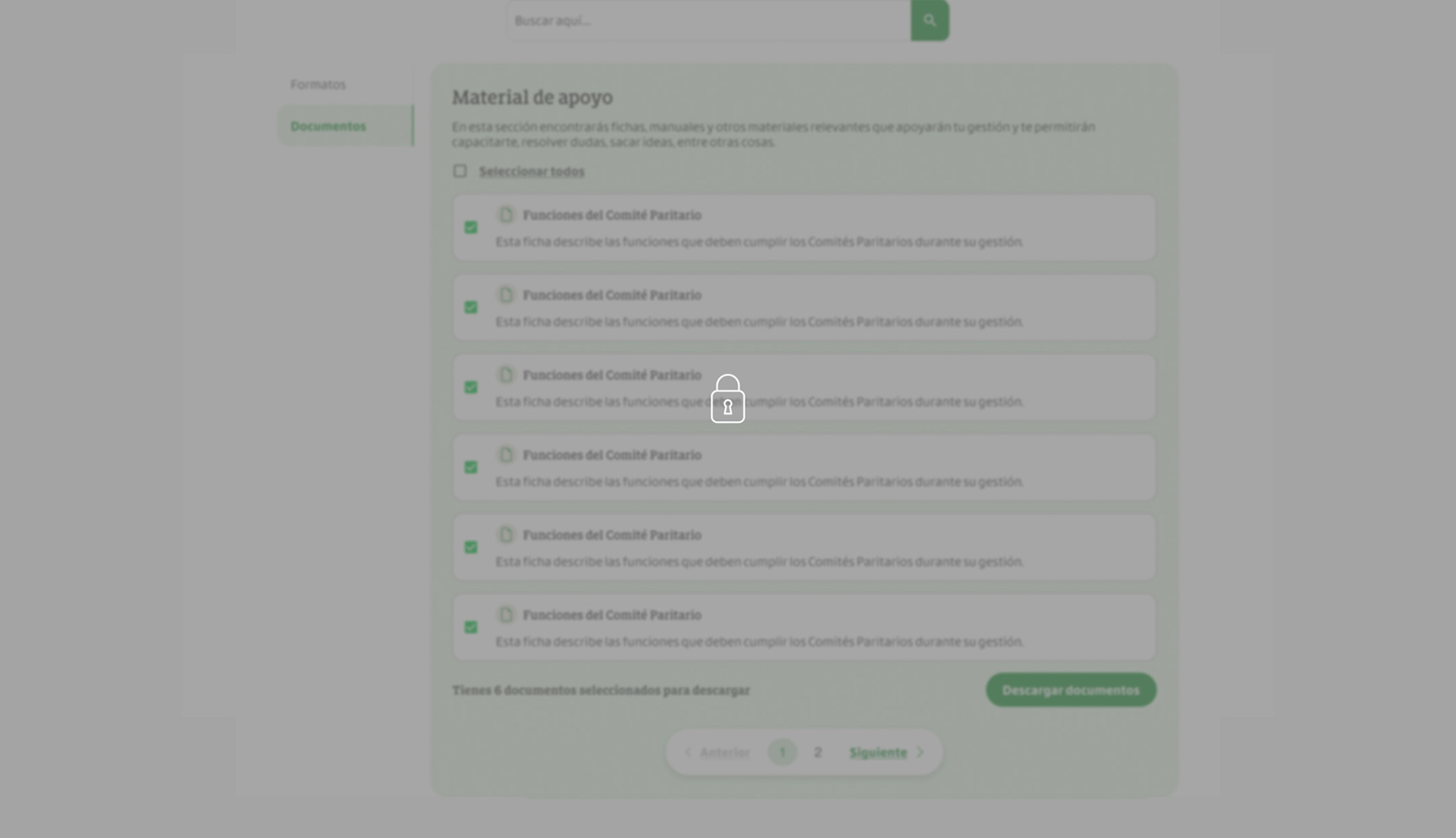The width and height of the screenshot is (1456, 838).
Task: Click the document icon of the first card
Action: [506, 215]
